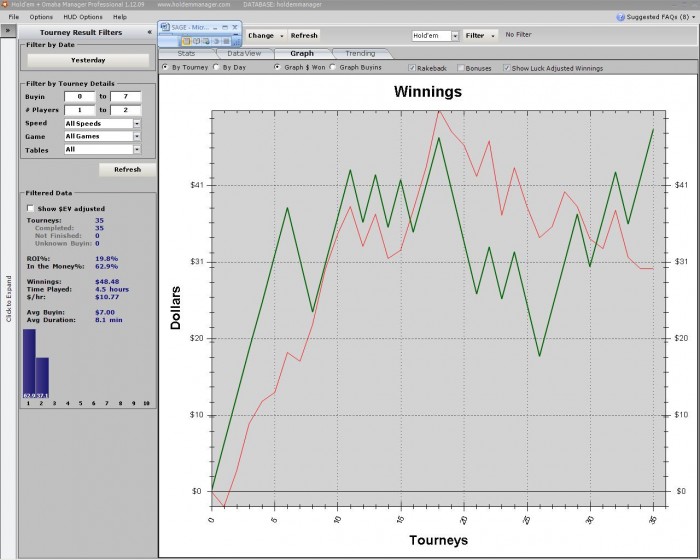Click the Yesterday date filter button

(88, 60)
